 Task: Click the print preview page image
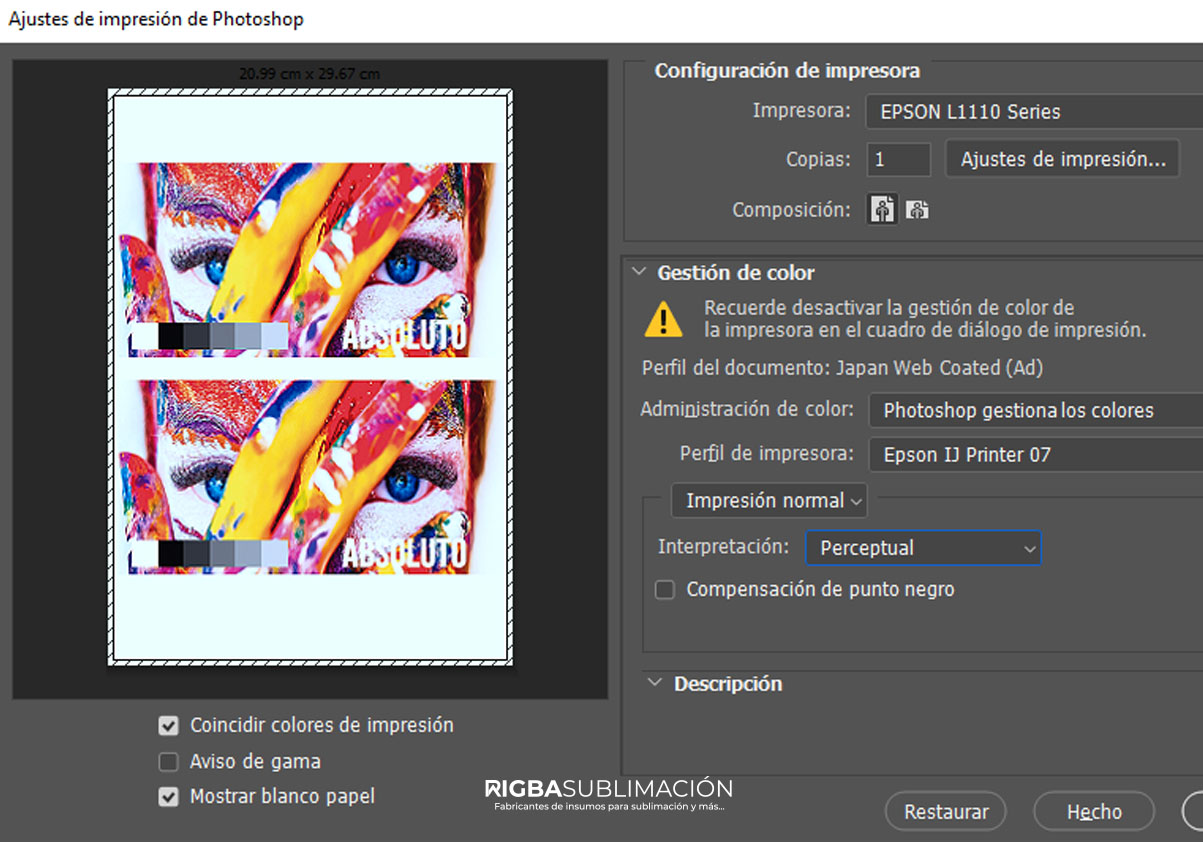tap(310, 377)
